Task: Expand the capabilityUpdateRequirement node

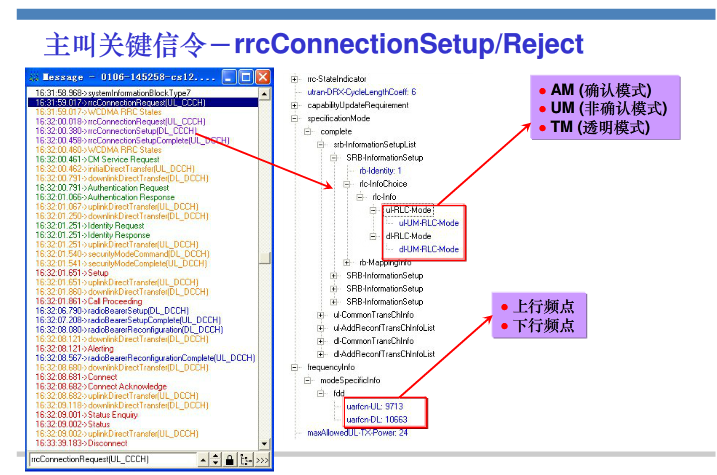Action: pos(294,105)
